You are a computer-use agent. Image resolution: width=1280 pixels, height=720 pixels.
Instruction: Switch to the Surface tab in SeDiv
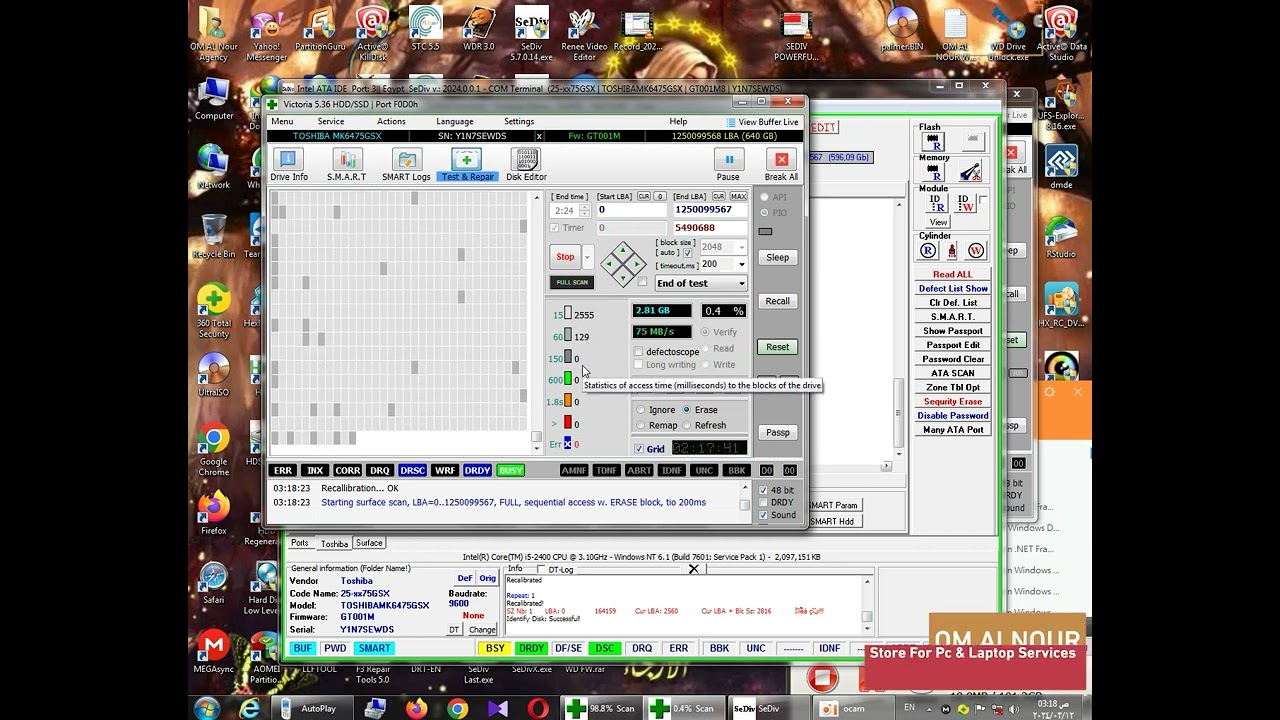369,543
